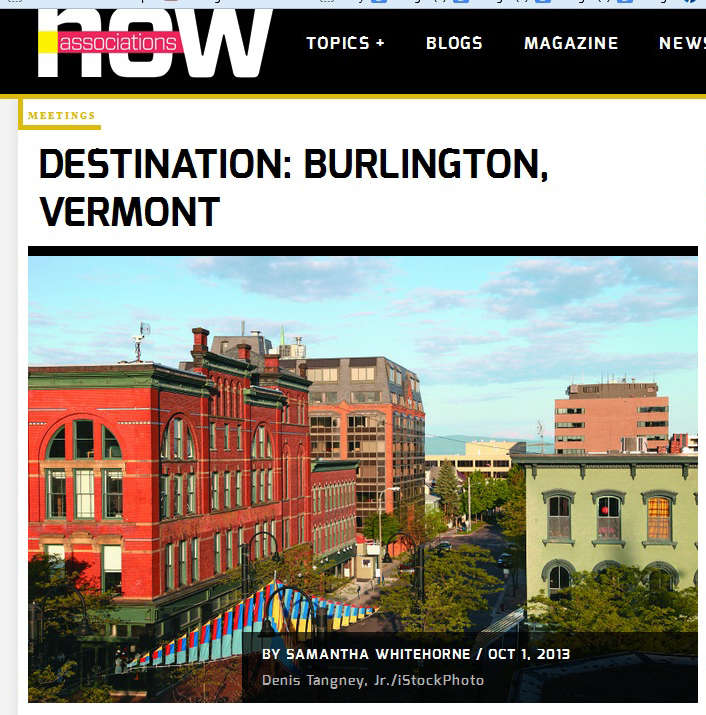This screenshot has height=715, width=706.
Task: Click the pink 'associations' label in logo
Action: coord(120,42)
